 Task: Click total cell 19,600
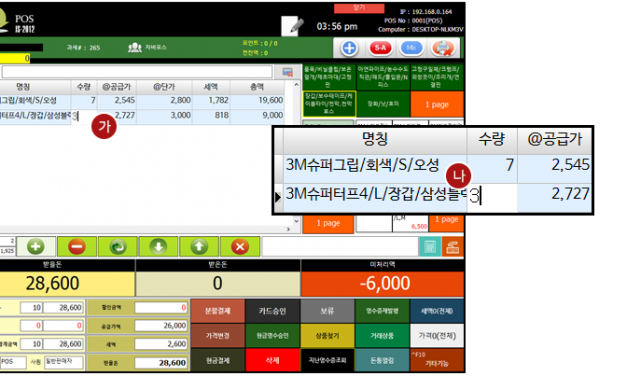[x=257, y=100]
